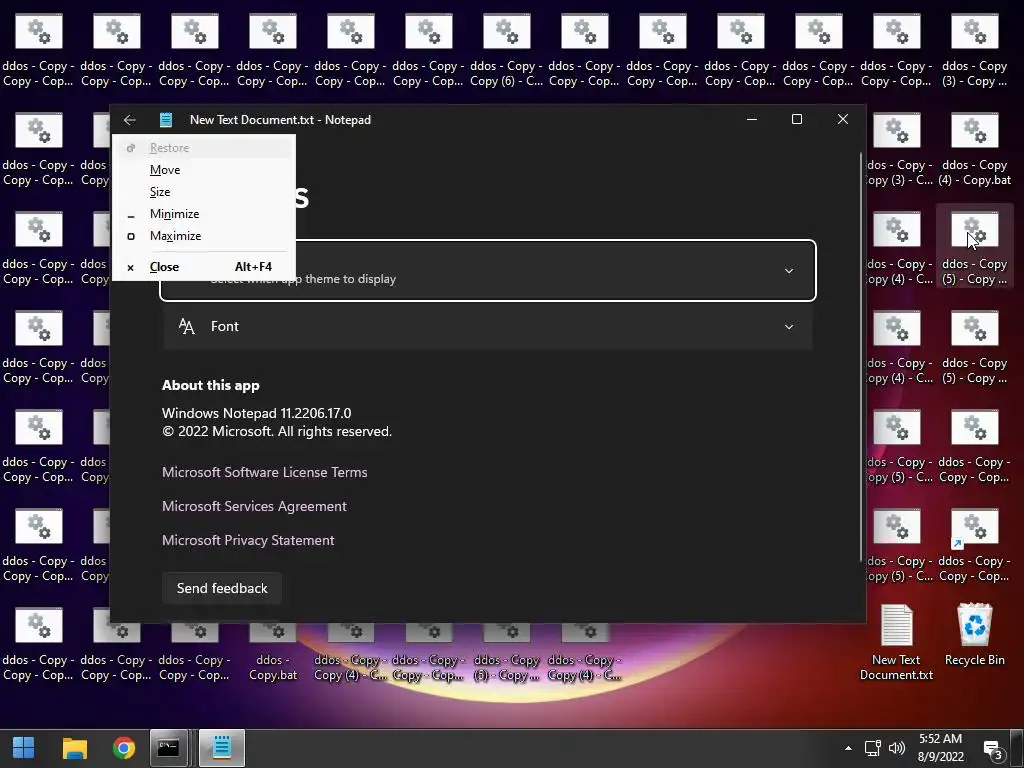Open Microsoft Software License Terms link
This screenshot has width=1024, height=768.
(x=264, y=472)
